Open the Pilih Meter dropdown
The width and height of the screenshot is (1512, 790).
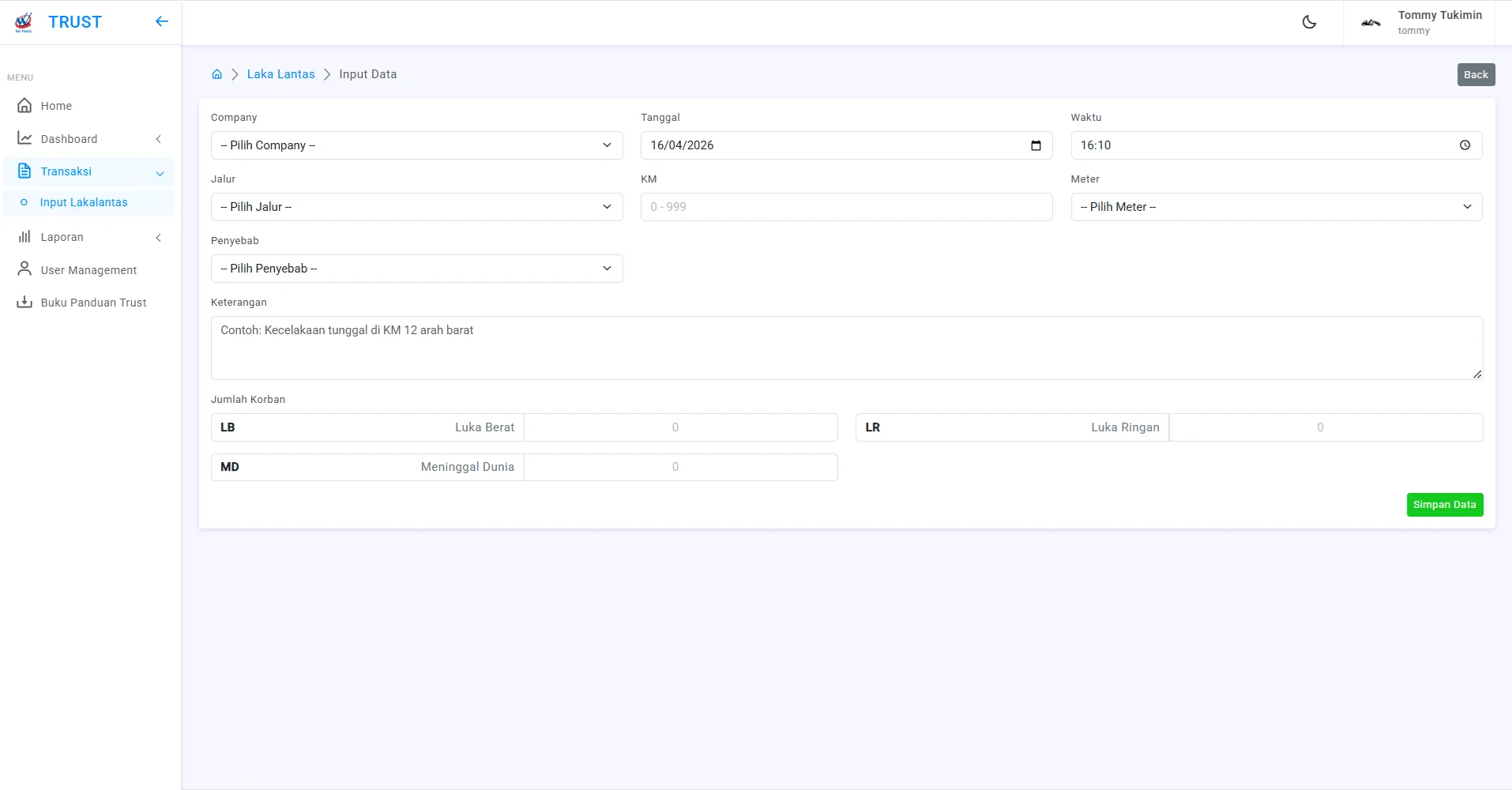coord(1276,207)
